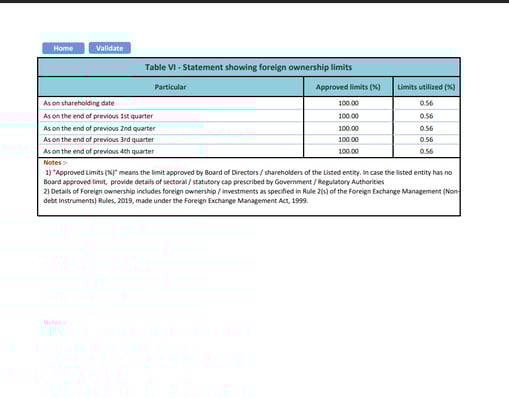Click the Home button
Screen dimensions: 509x398
(x=63, y=48)
